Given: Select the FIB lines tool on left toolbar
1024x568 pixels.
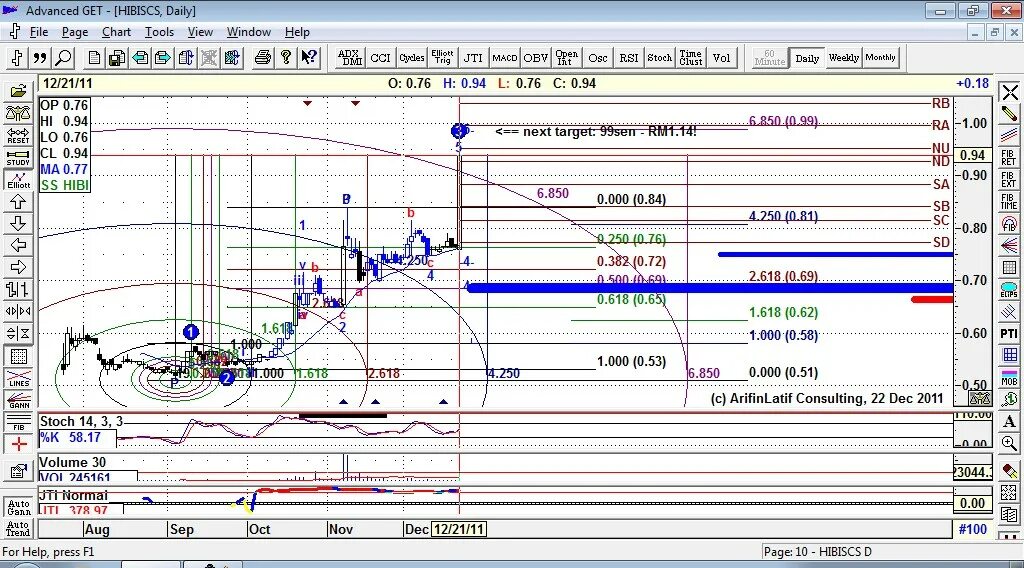Looking at the screenshot, I should [x=18, y=422].
